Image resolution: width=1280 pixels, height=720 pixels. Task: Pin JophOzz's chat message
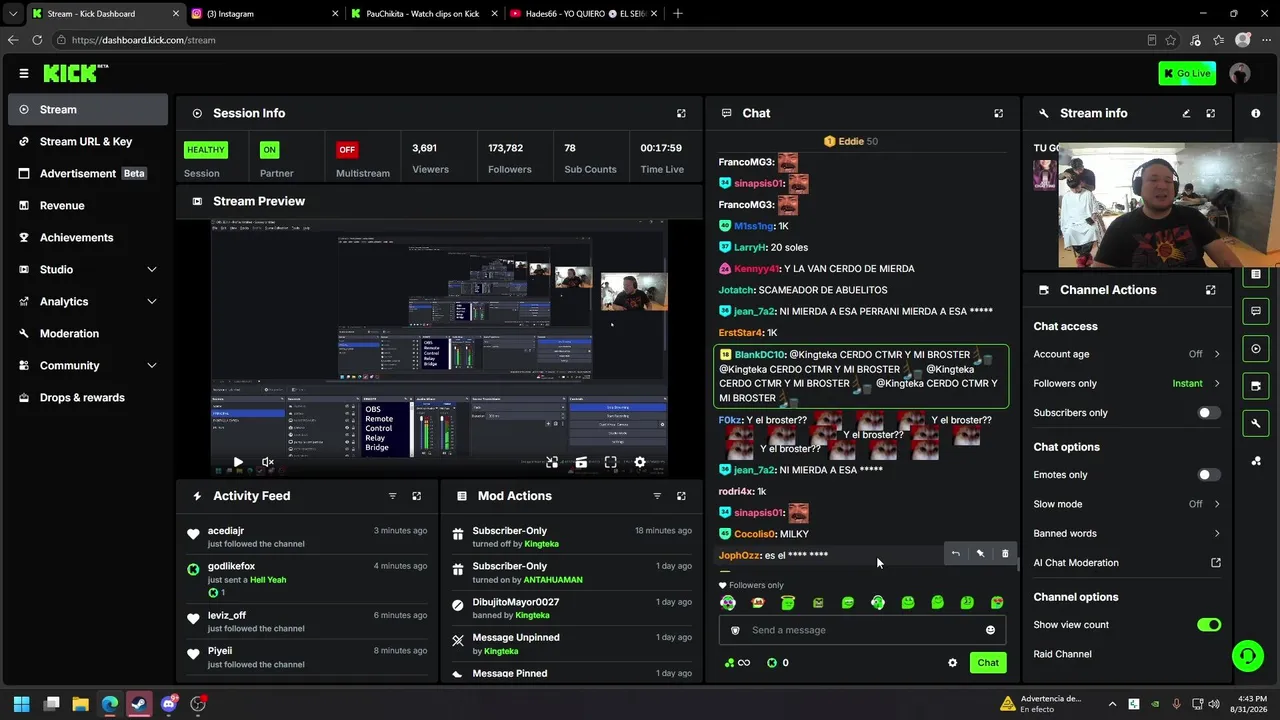[x=980, y=554]
